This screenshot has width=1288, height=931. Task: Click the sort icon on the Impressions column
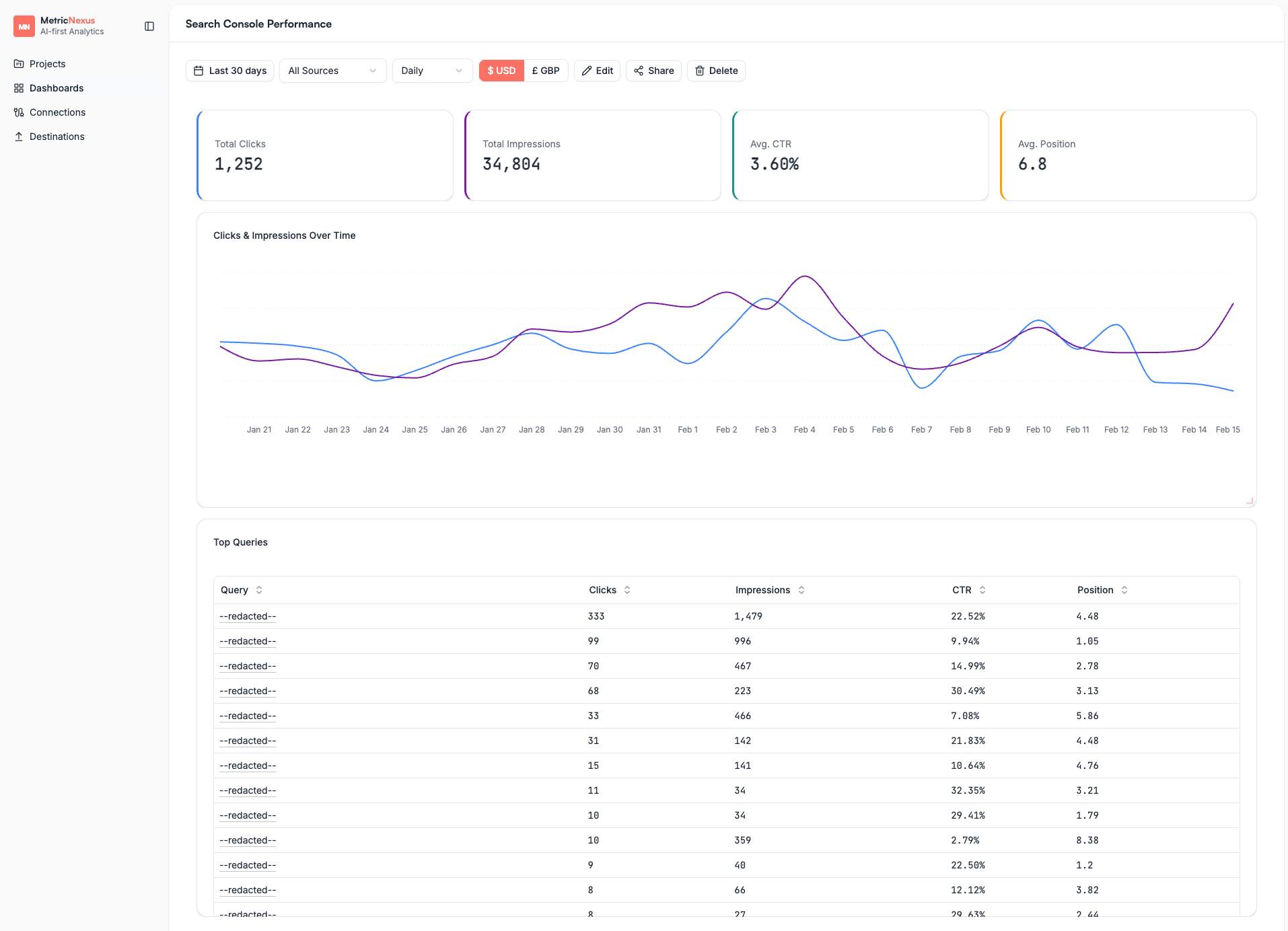click(801, 590)
